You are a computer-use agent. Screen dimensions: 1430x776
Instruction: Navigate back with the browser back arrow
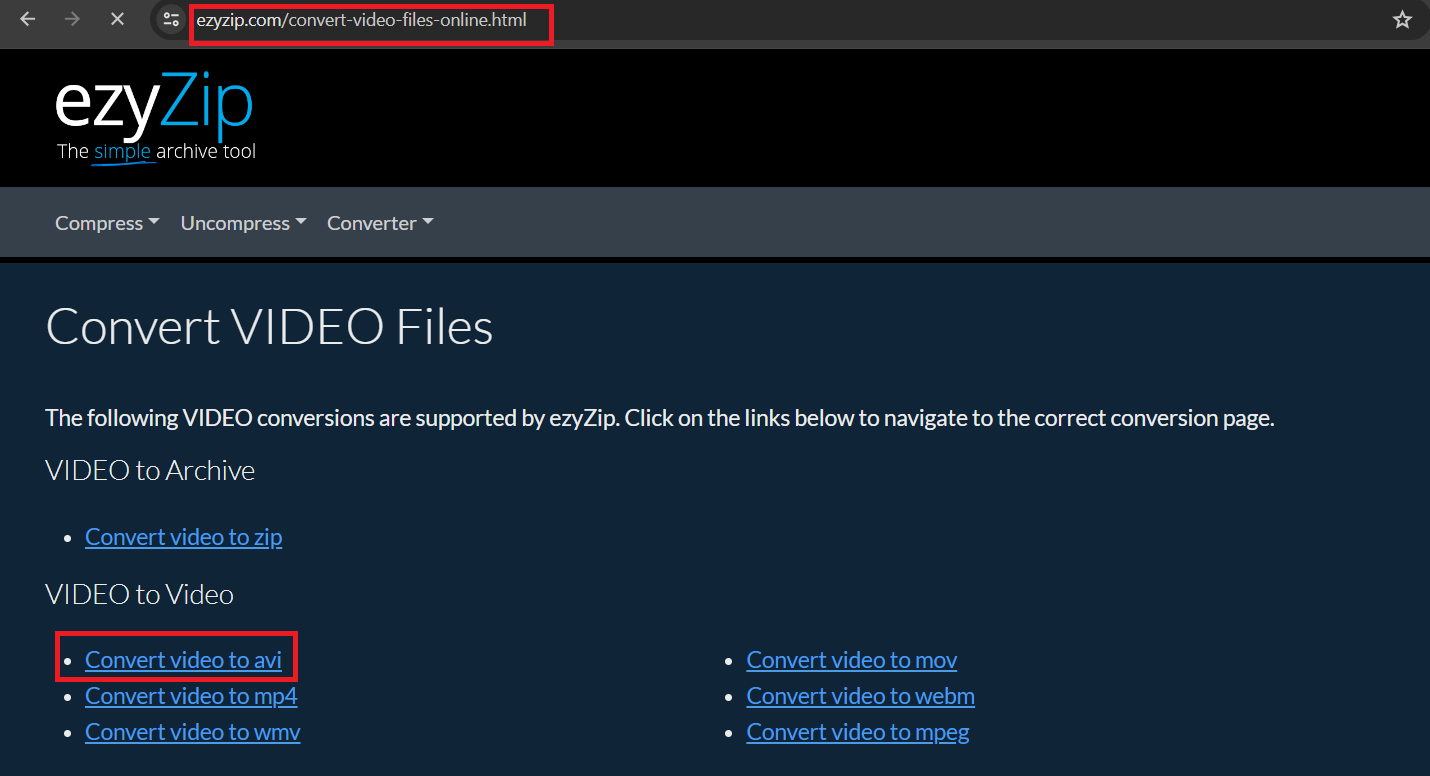(x=27, y=18)
